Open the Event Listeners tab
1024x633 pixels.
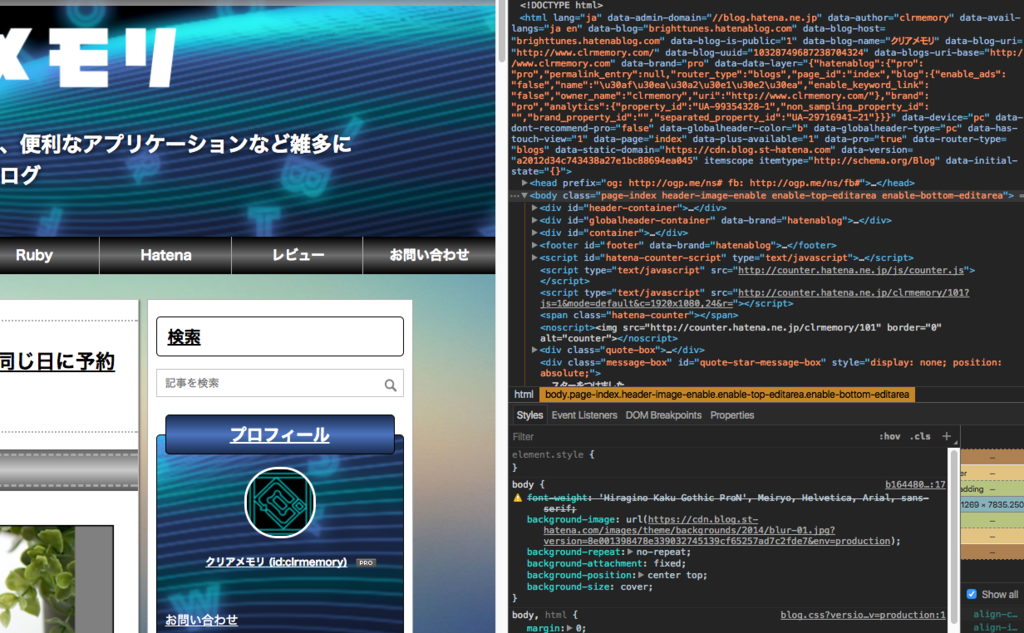click(584, 415)
